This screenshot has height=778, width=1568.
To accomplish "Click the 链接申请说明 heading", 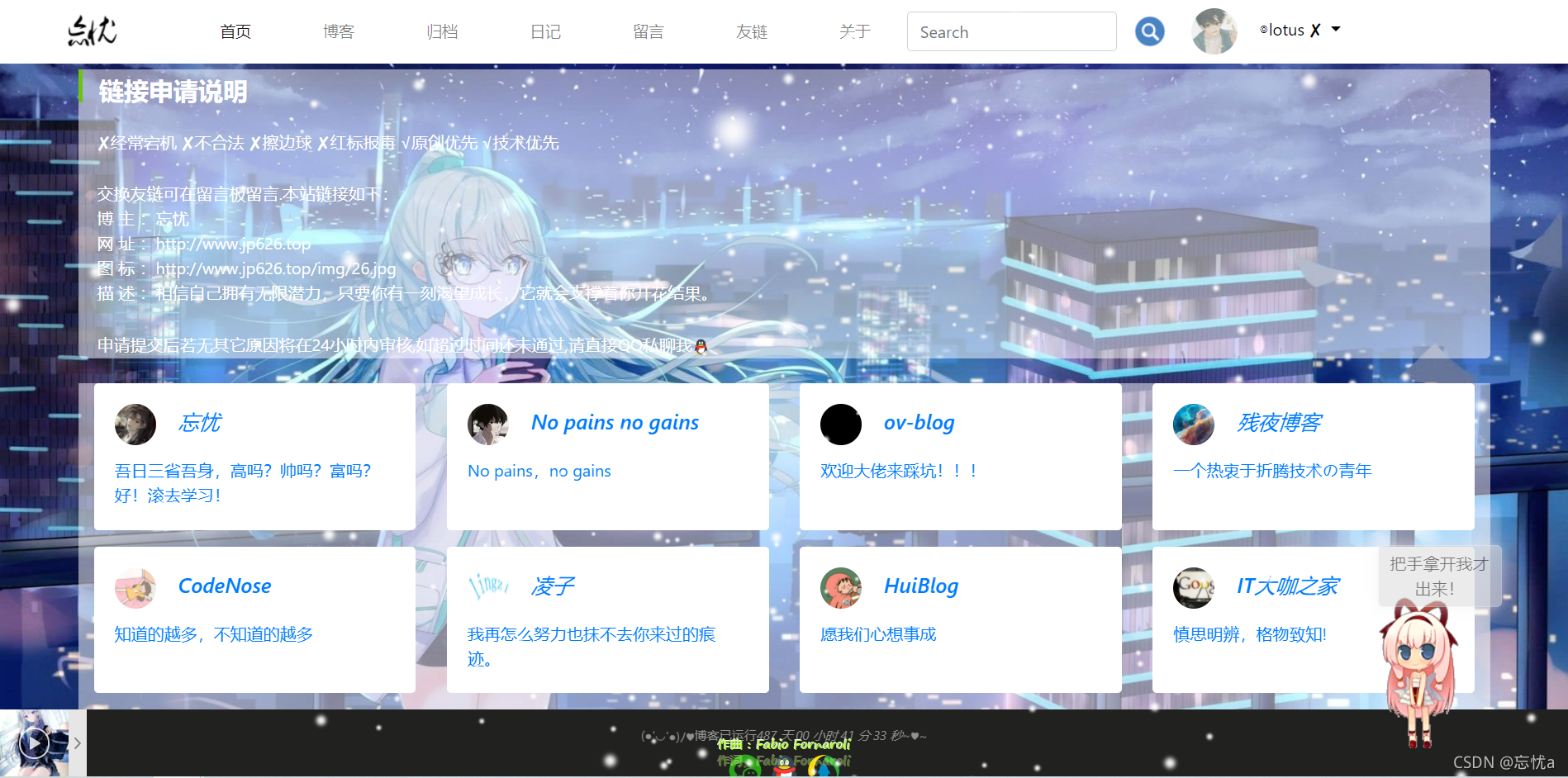I will click(x=173, y=92).
